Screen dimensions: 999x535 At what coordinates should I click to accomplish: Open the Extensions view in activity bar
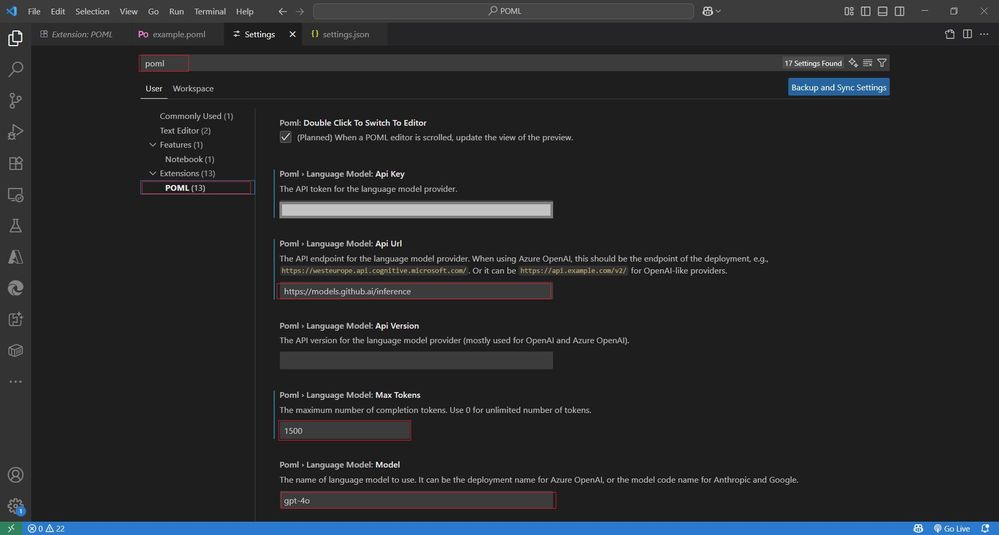[x=15, y=163]
